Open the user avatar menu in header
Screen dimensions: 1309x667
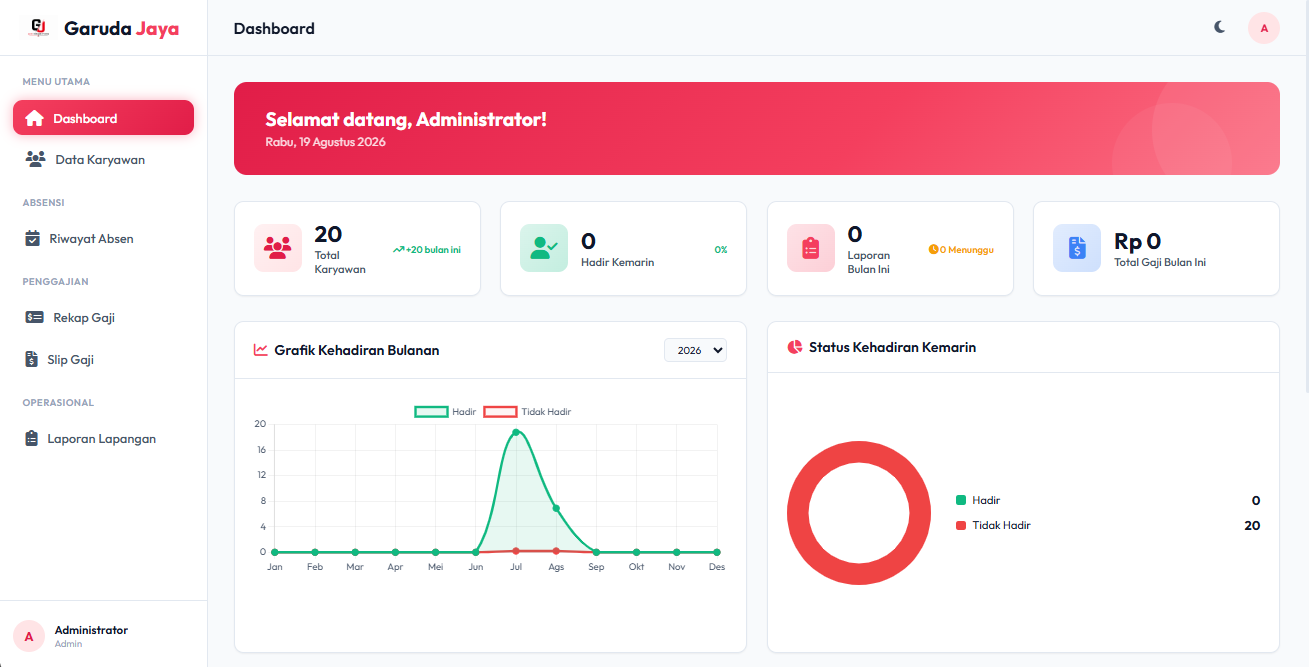(x=1264, y=28)
